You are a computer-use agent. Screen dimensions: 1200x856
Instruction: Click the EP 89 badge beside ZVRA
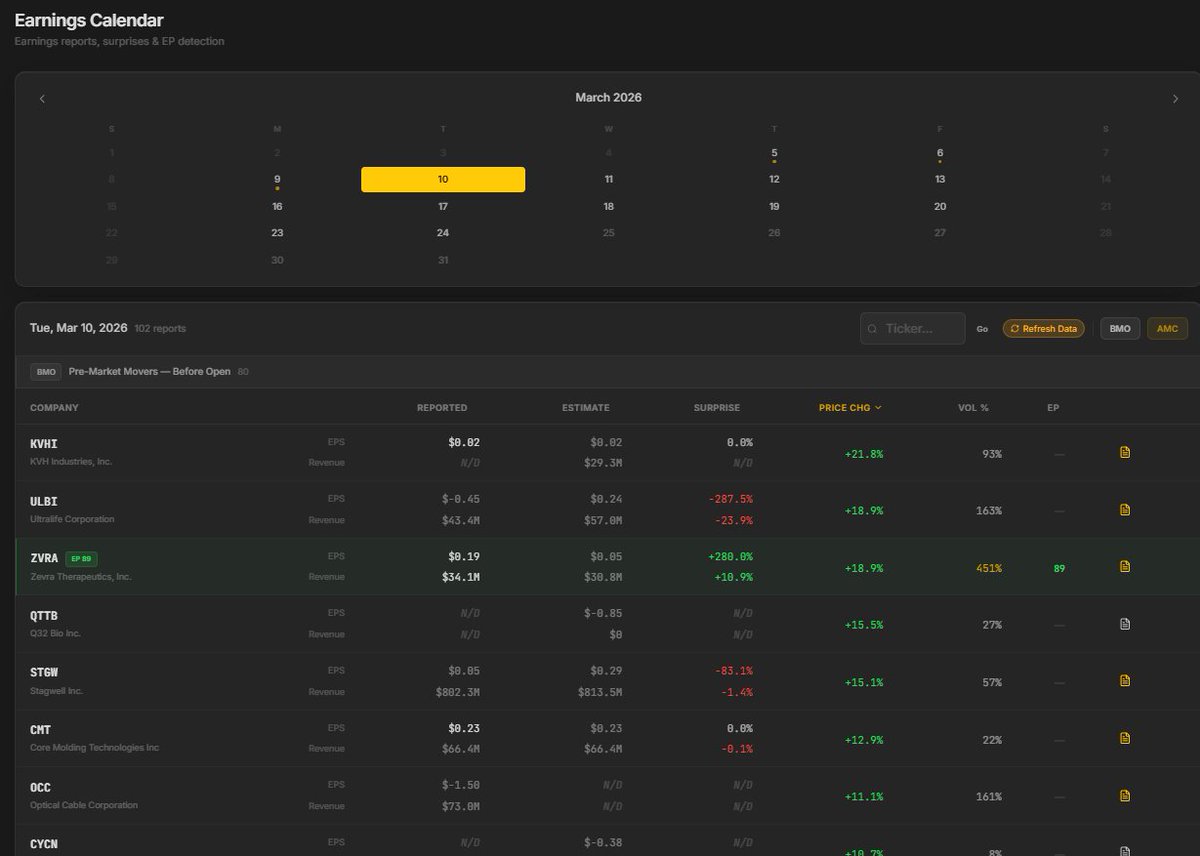(x=82, y=558)
